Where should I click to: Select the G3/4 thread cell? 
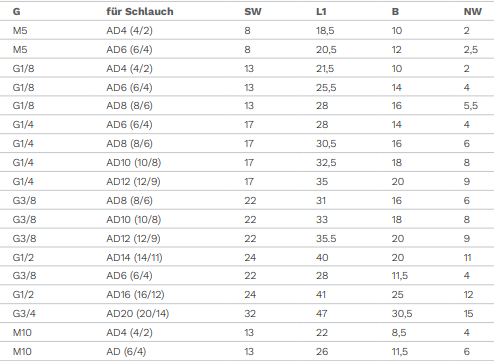[24, 314]
